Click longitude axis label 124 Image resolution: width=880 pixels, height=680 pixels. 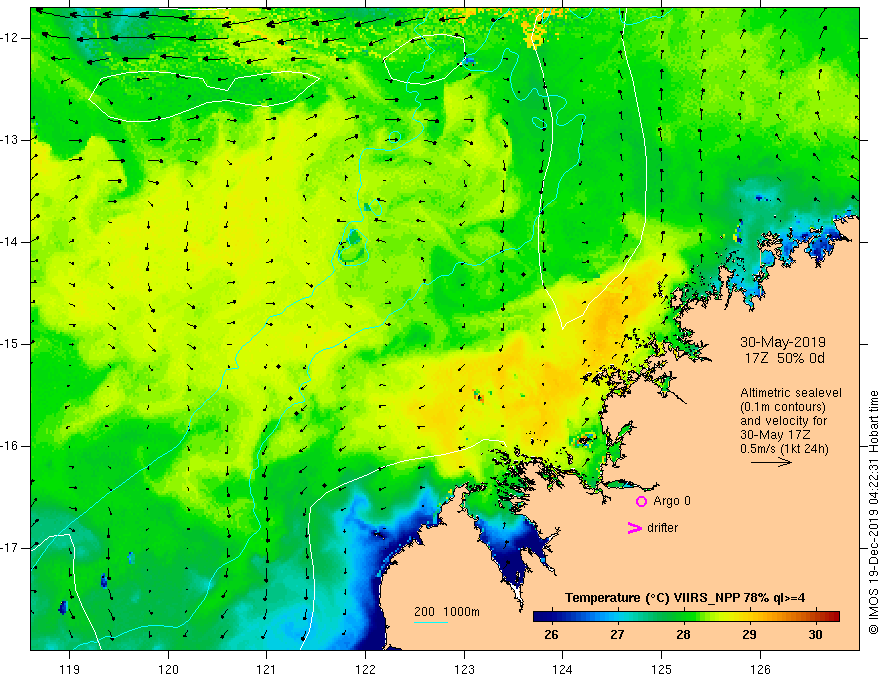[563, 669]
